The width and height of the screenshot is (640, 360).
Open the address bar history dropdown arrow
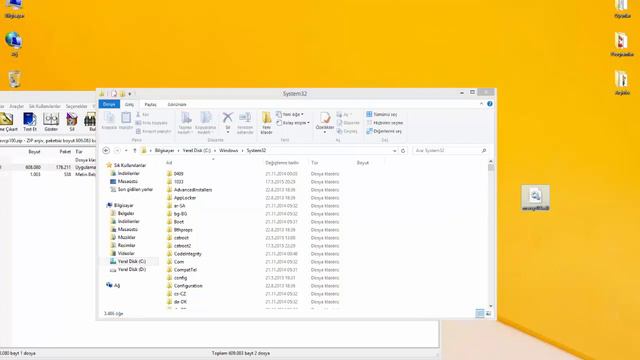(394, 151)
